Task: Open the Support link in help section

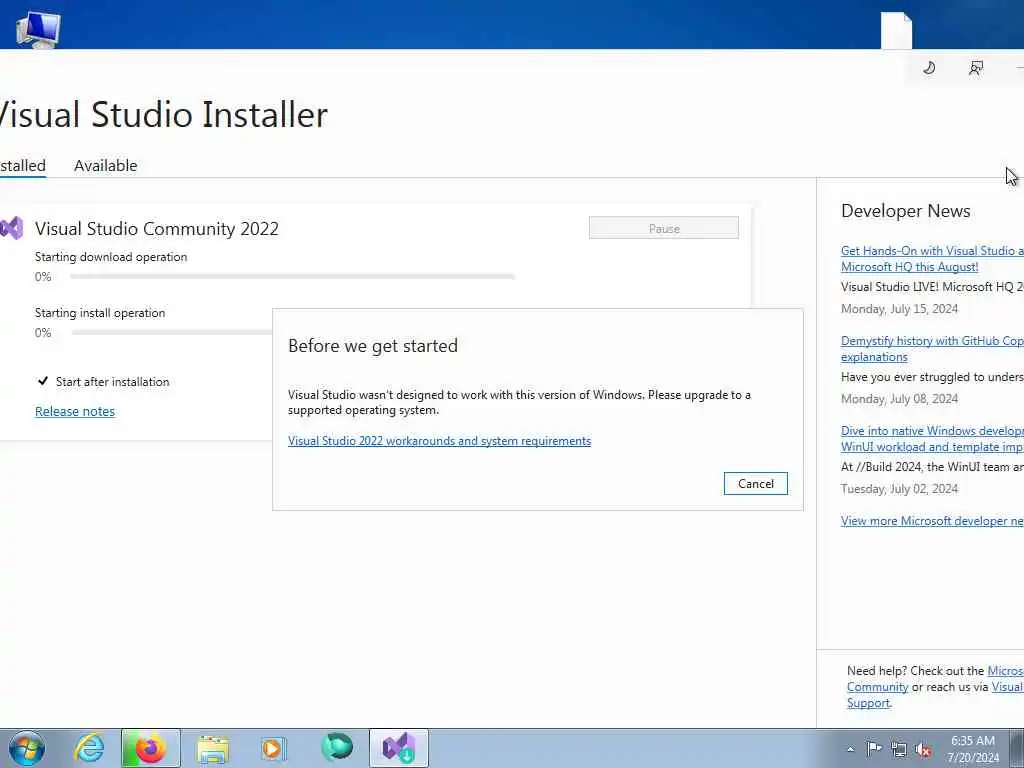Action: click(x=868, y=703)
